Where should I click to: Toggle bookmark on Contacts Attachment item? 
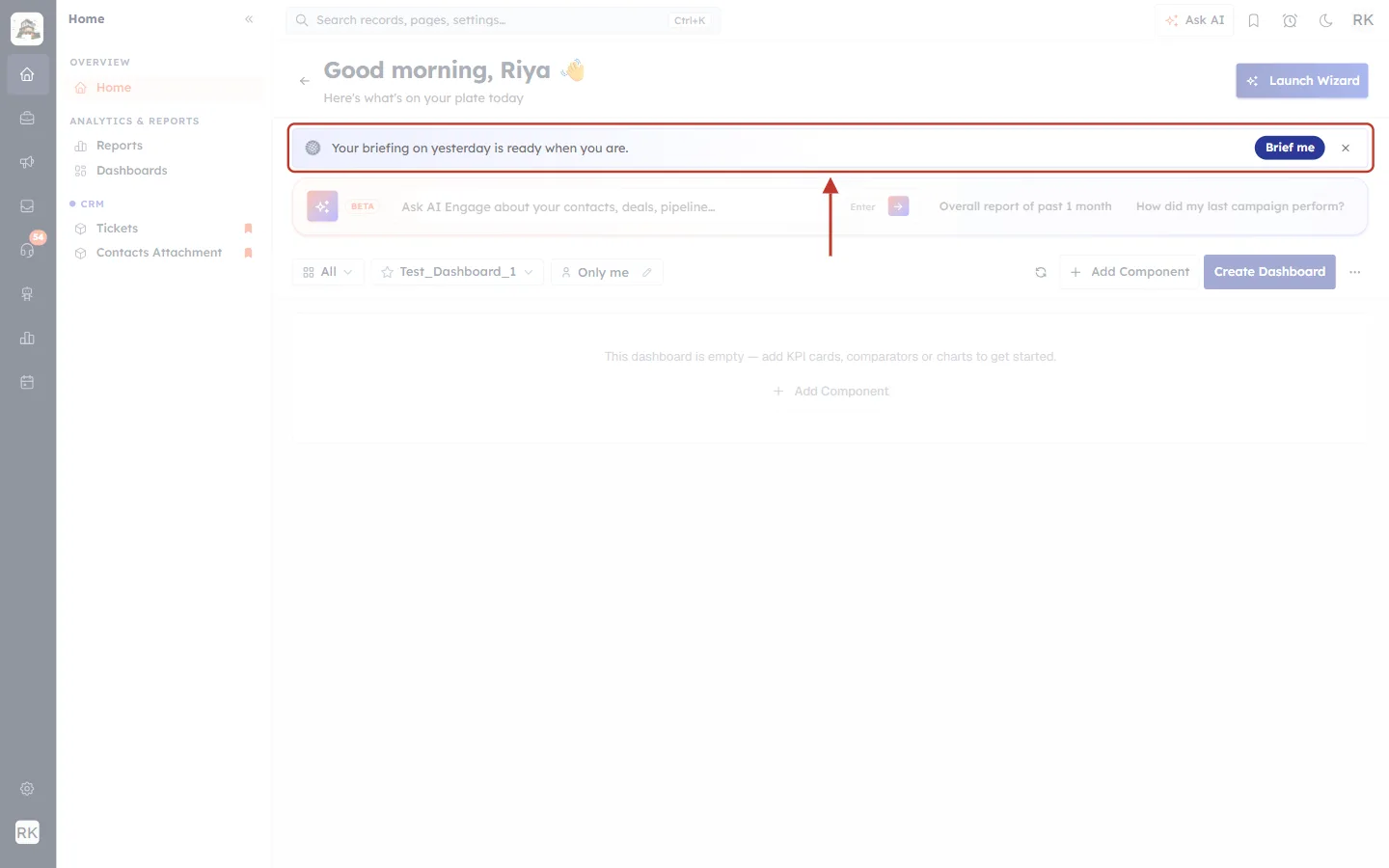[248, 253]
